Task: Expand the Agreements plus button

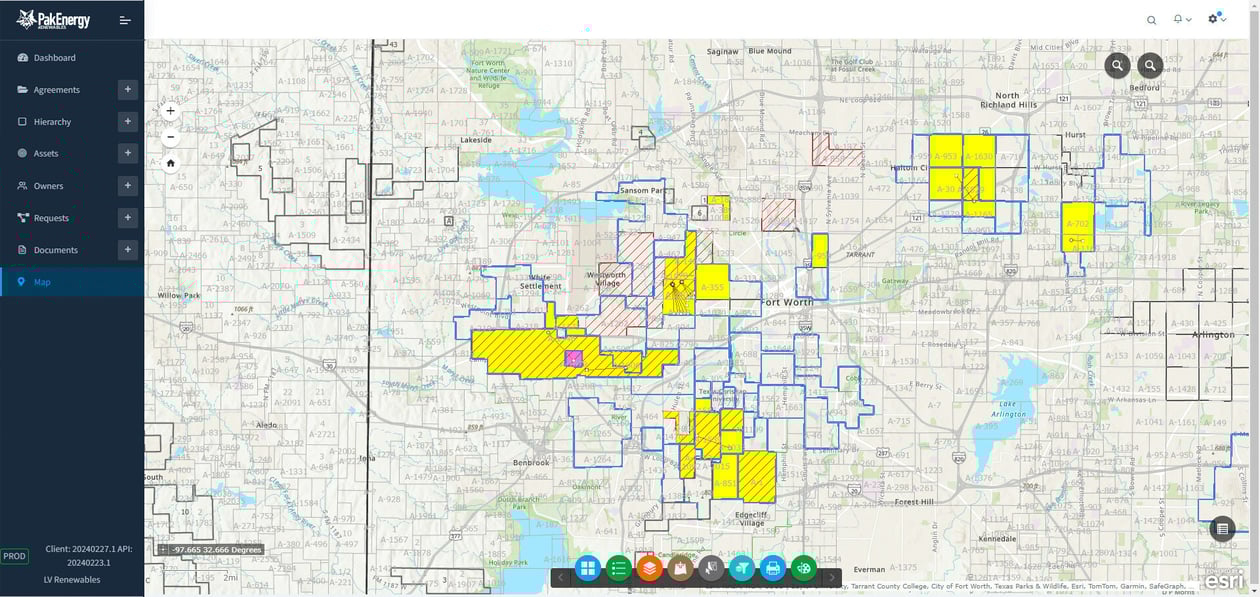Action: [127, 90]
